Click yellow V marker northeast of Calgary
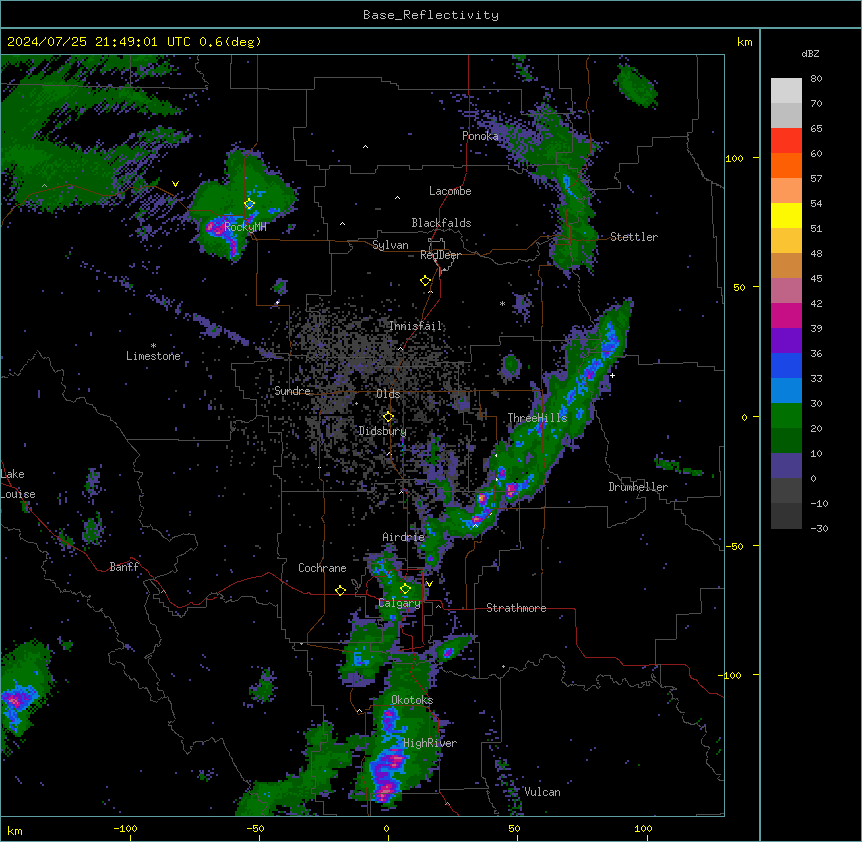This screenshot has height=842, width=862. pos(429,584)
